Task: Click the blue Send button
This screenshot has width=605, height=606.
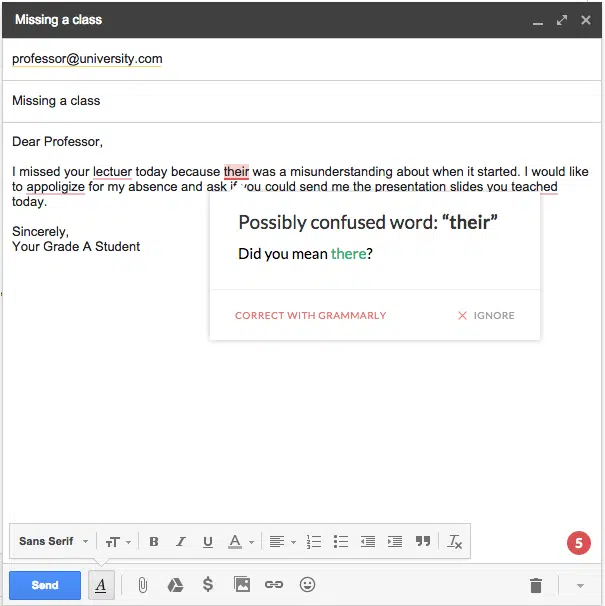Action: coord(45,585)
